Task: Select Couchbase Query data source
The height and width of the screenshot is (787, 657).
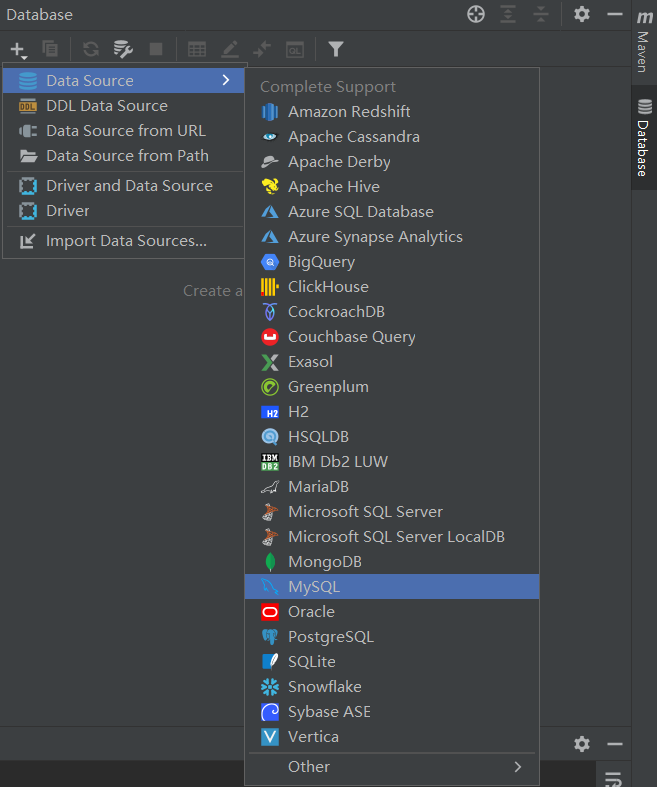Action: [392, 337]
